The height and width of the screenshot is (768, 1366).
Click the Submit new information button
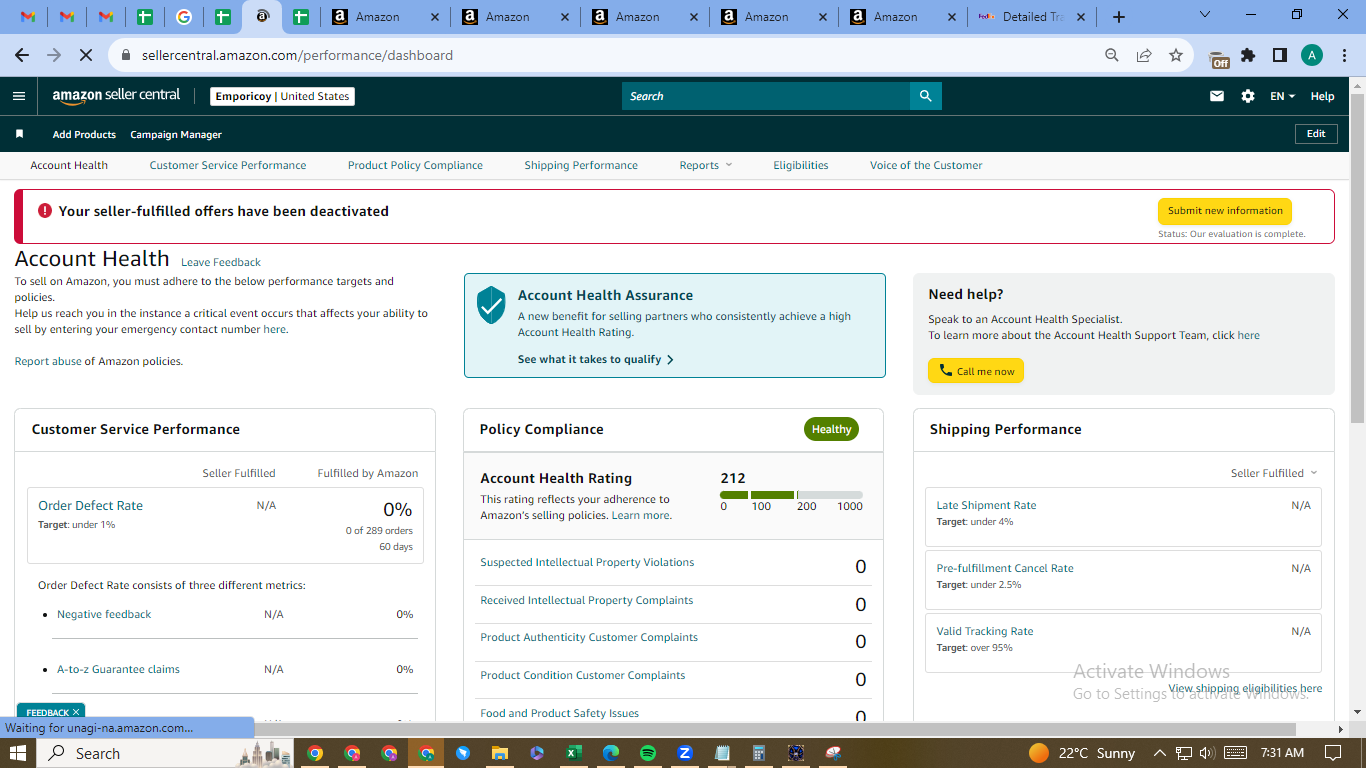point(1225,211)
